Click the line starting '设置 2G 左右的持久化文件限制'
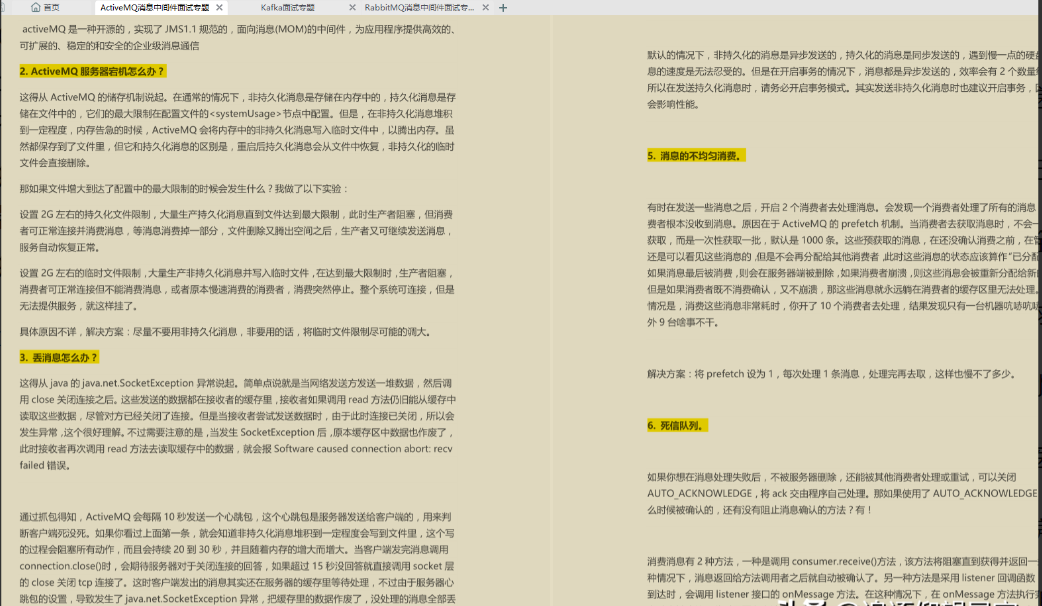This screenshot has height=606, width=1042. point(236,215)
